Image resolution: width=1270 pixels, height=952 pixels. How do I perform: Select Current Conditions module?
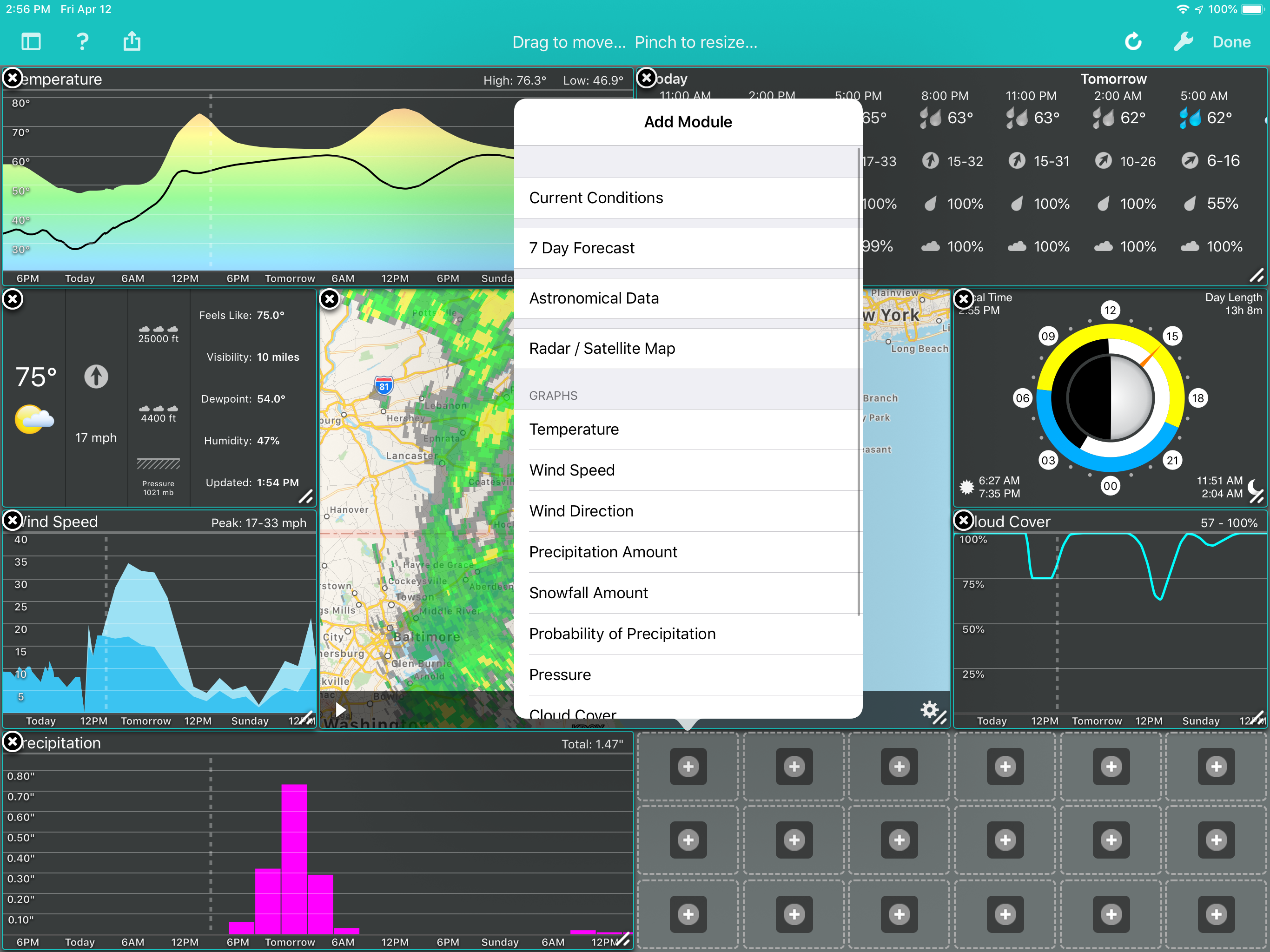(688, 198)
